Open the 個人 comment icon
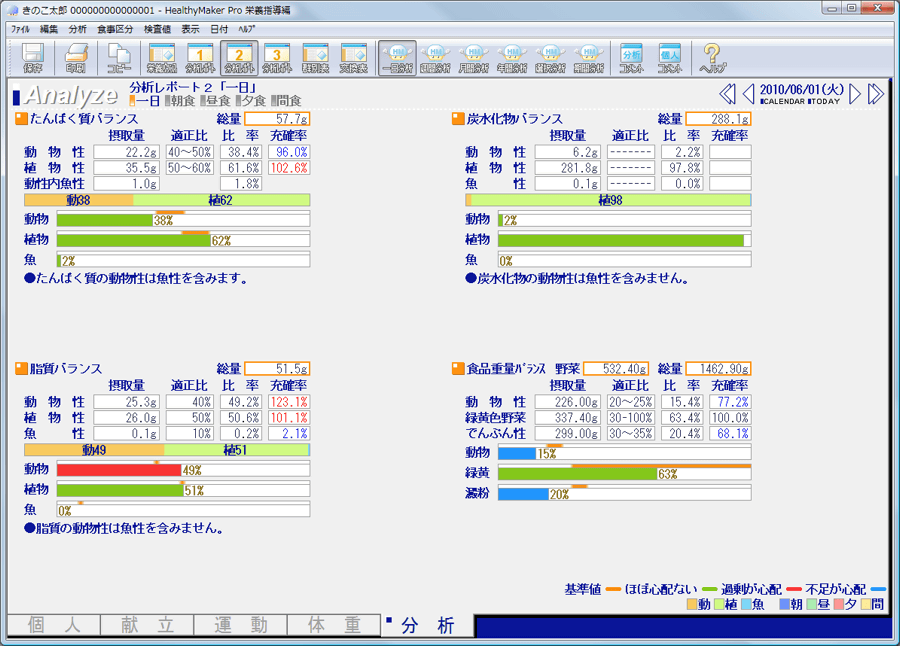Image resolution: width=900 pixels, height=646 pixels. 670,58
